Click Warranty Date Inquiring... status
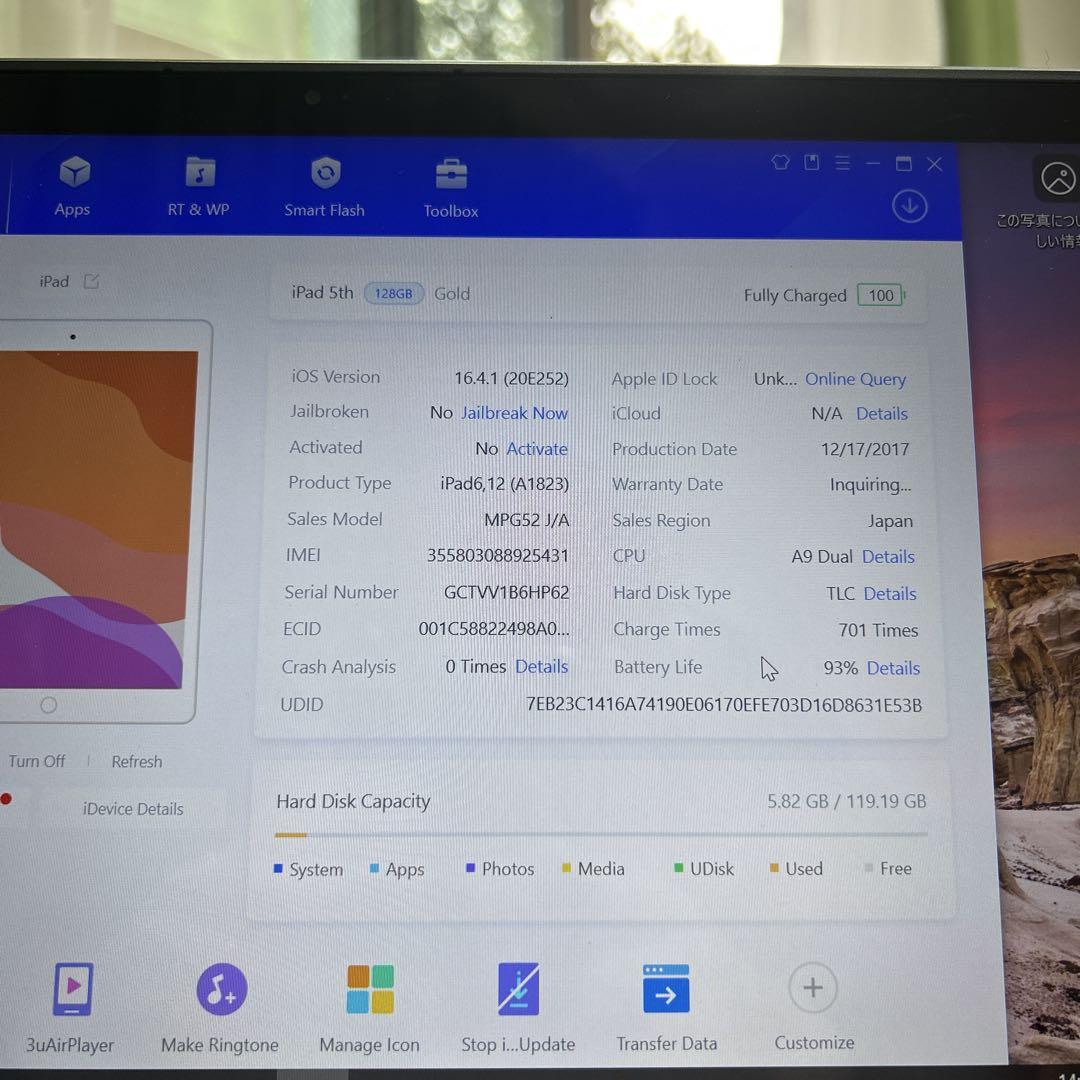Screen dimensions: 1080x1080 [871, 485]
